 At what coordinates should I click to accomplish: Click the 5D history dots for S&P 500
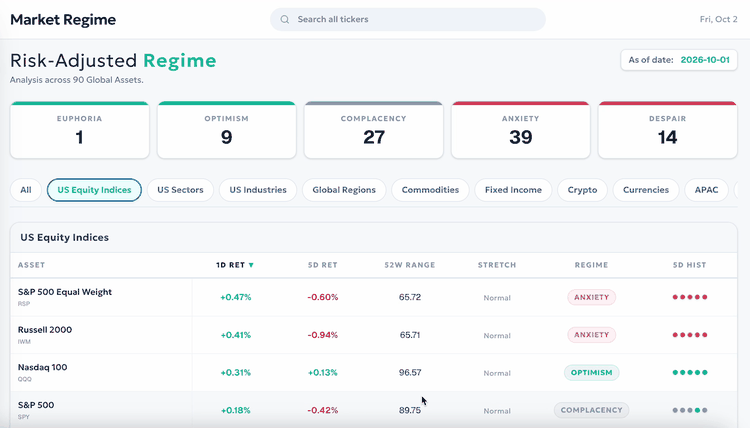point(690,410)
